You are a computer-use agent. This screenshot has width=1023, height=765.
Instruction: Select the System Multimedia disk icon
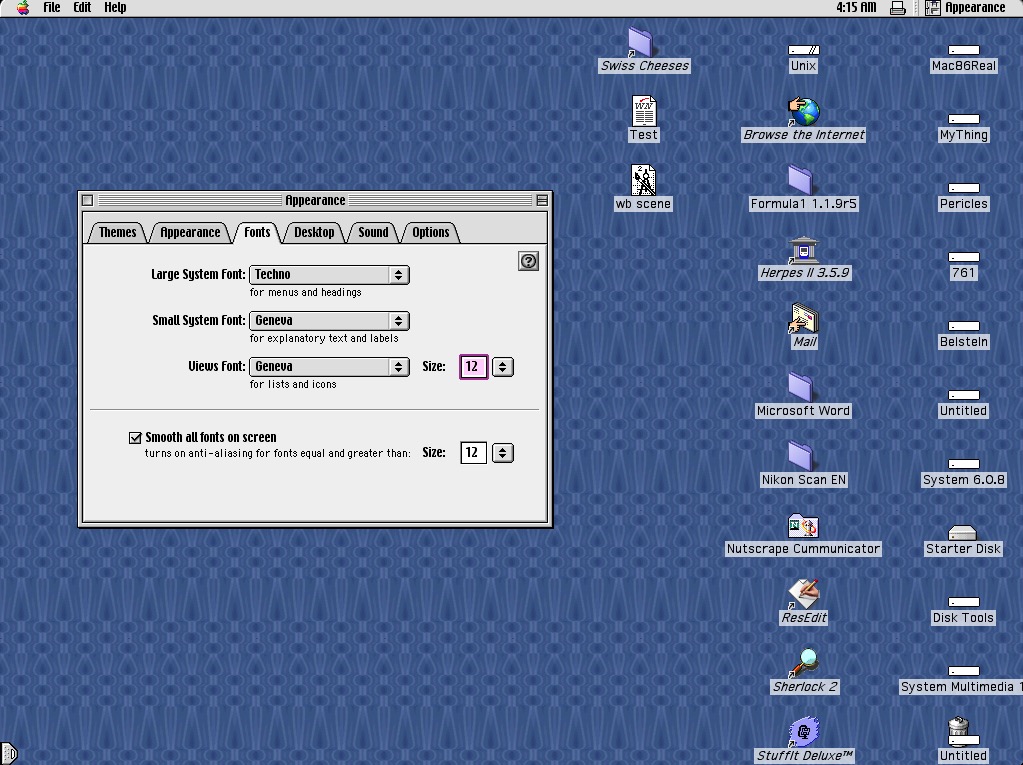click(964, 671)
